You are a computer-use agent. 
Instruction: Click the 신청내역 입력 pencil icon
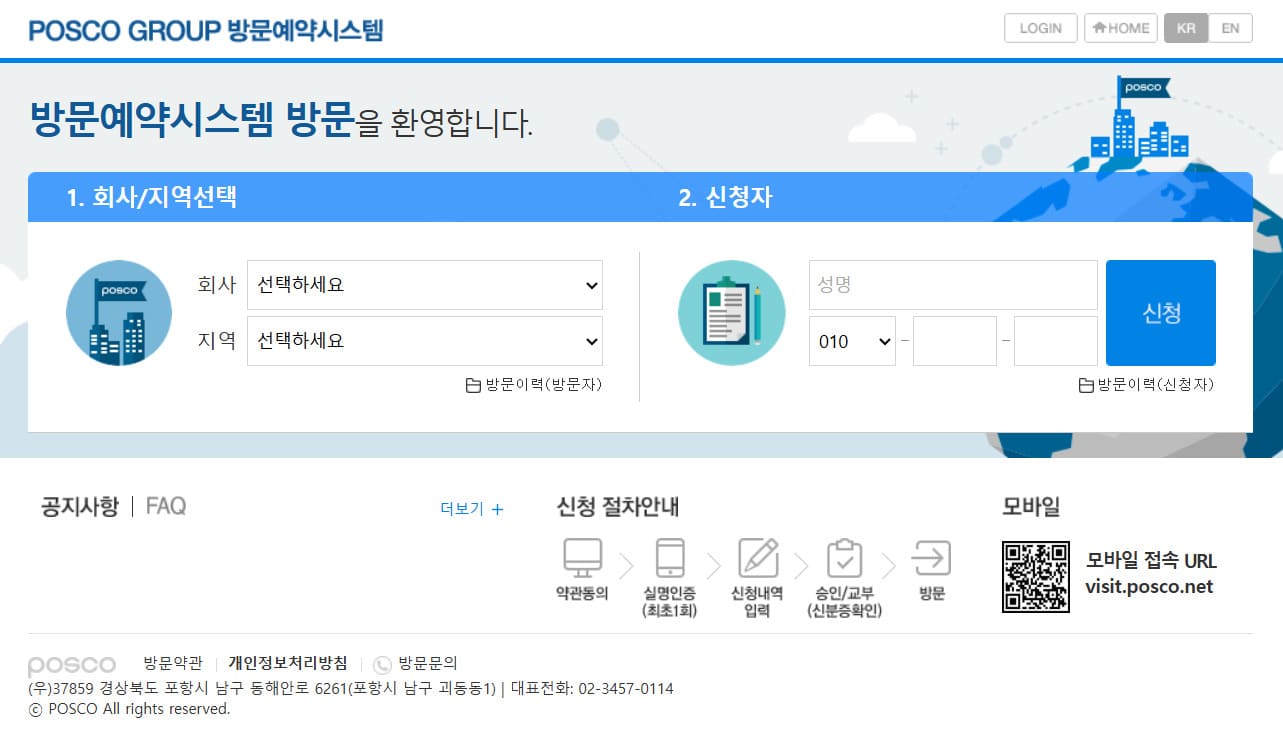[758, 558]
